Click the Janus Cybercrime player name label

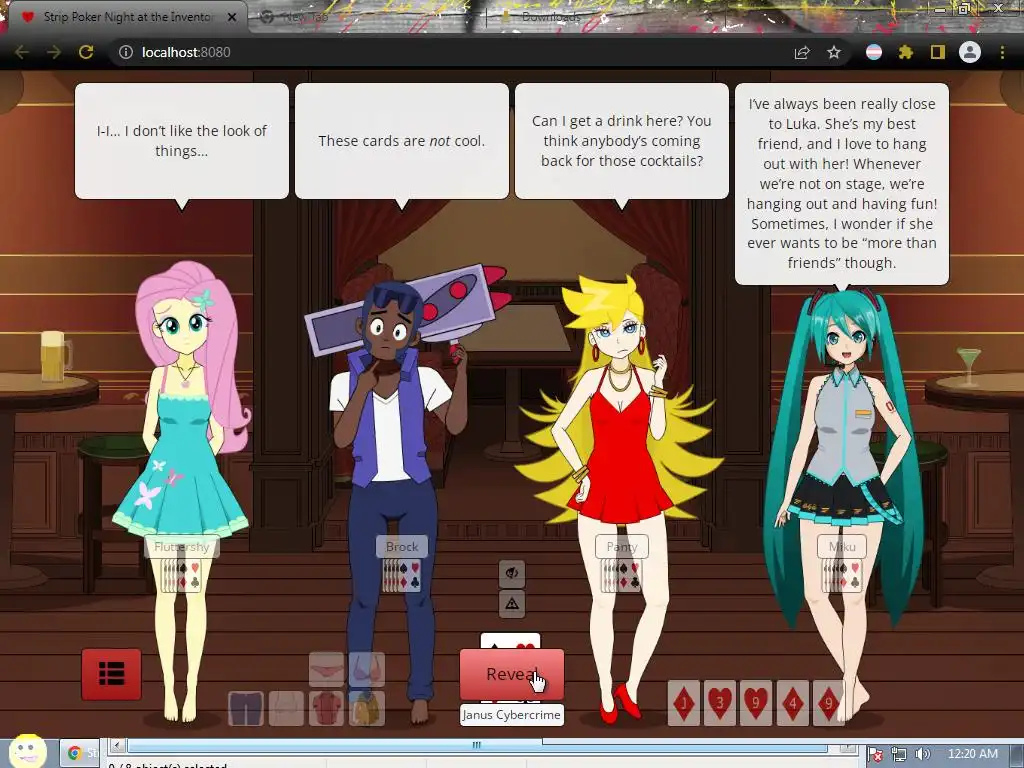(x=511, y=714)
